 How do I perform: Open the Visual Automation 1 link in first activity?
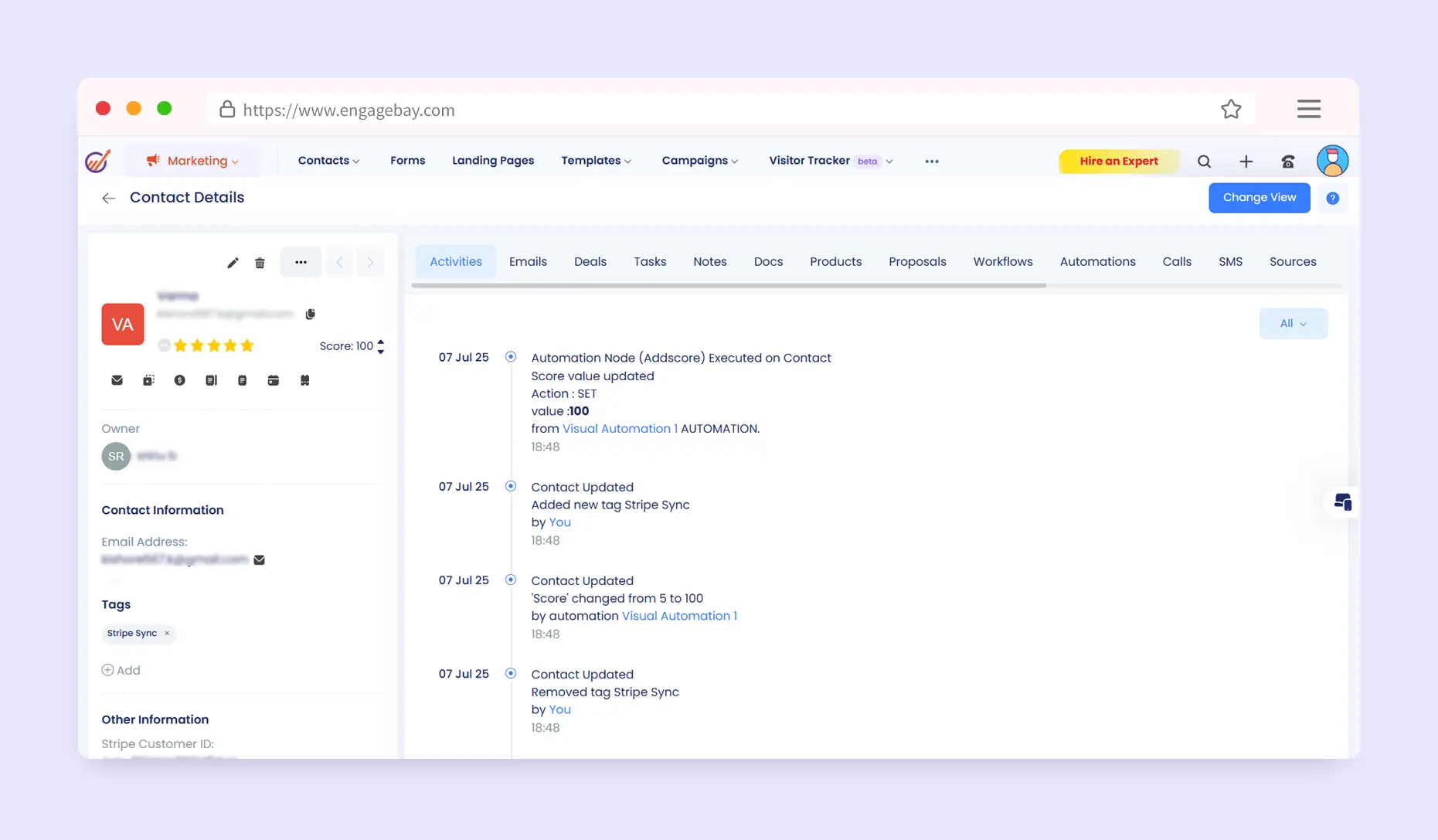620,429
